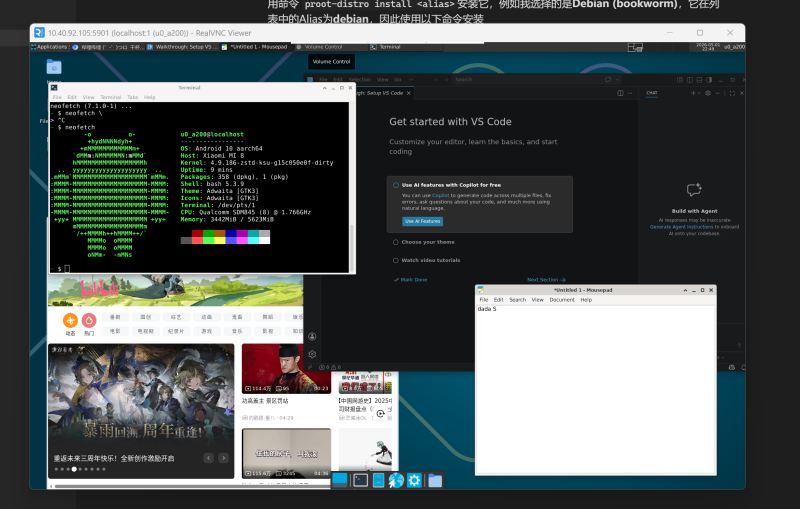This screenshot has height=509, width=800.
Task: Close the Setup VS Code walkthrough tab
Action: [x=409, y=93]
